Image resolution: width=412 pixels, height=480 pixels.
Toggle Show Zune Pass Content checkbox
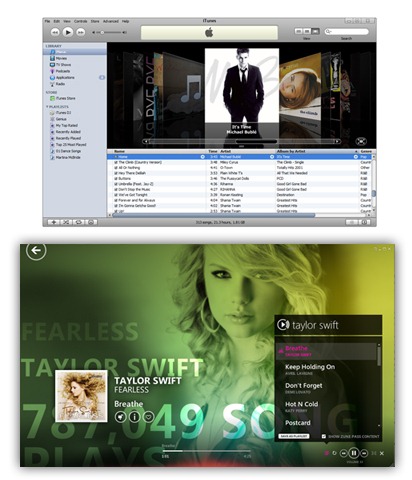324,436
